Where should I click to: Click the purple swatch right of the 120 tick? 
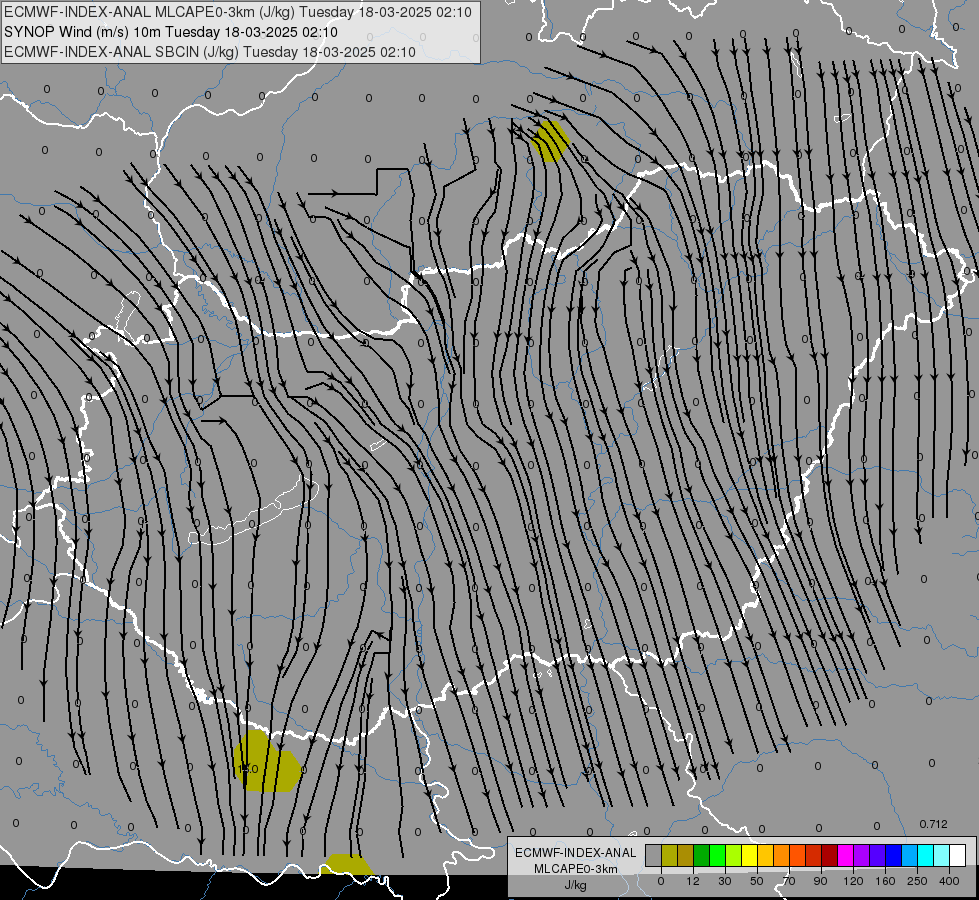tap(862, 855)
